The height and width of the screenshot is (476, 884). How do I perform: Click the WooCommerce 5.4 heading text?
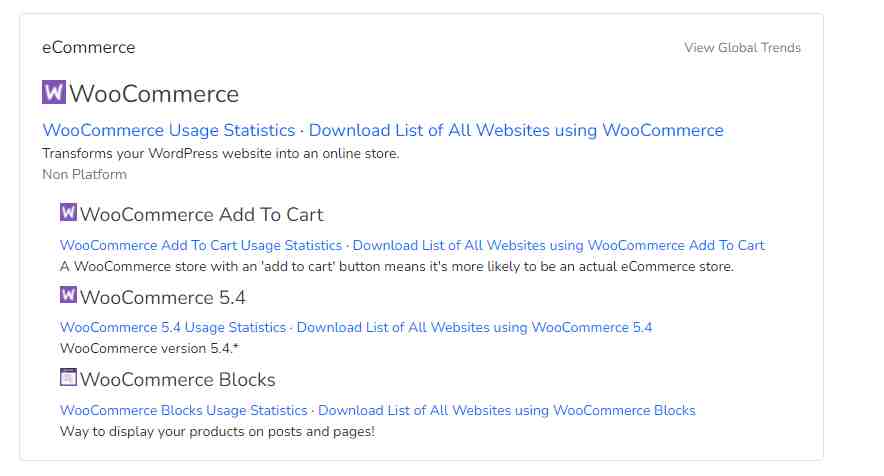pyautogui.click(x=163, y=297)
